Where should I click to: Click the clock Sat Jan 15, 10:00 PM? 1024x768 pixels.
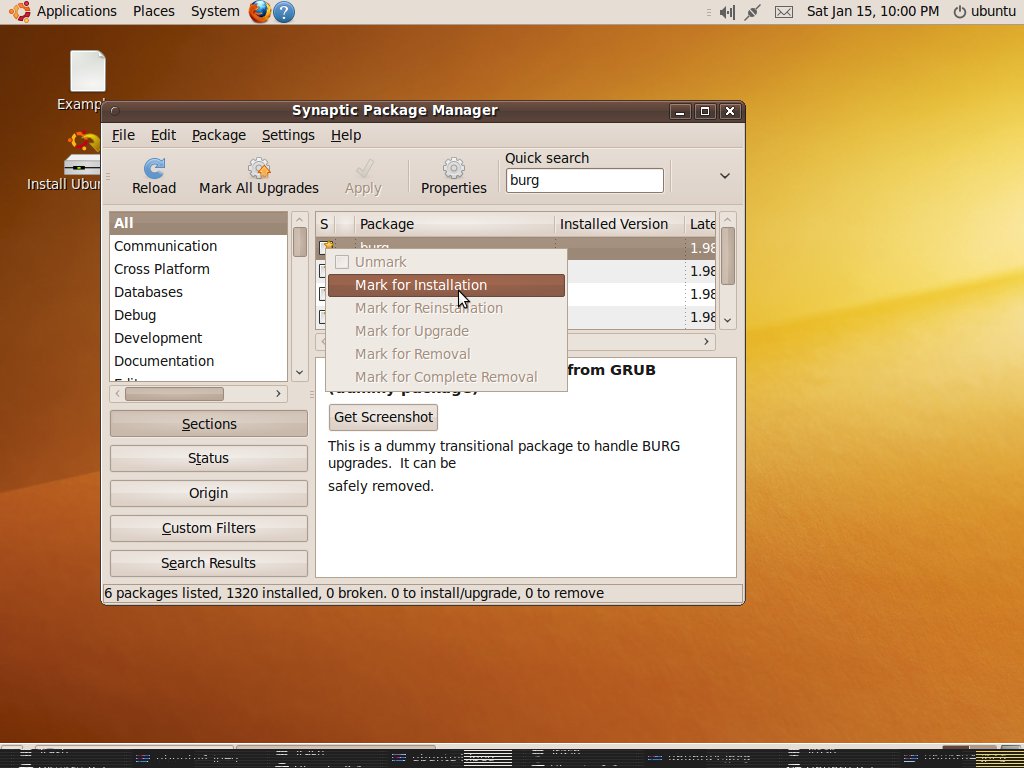coord(873,12)
